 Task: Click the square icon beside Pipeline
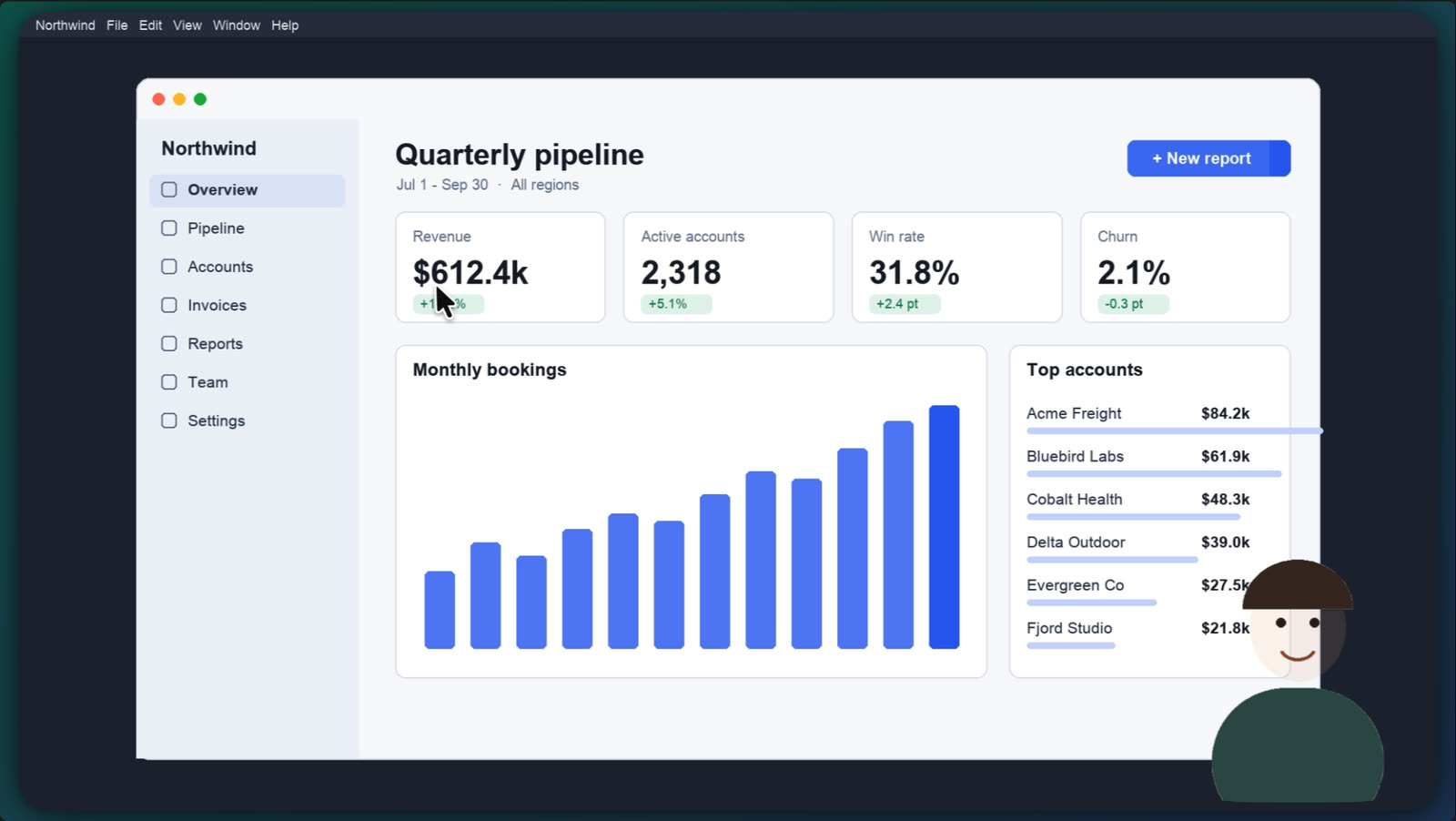[169, 228]
